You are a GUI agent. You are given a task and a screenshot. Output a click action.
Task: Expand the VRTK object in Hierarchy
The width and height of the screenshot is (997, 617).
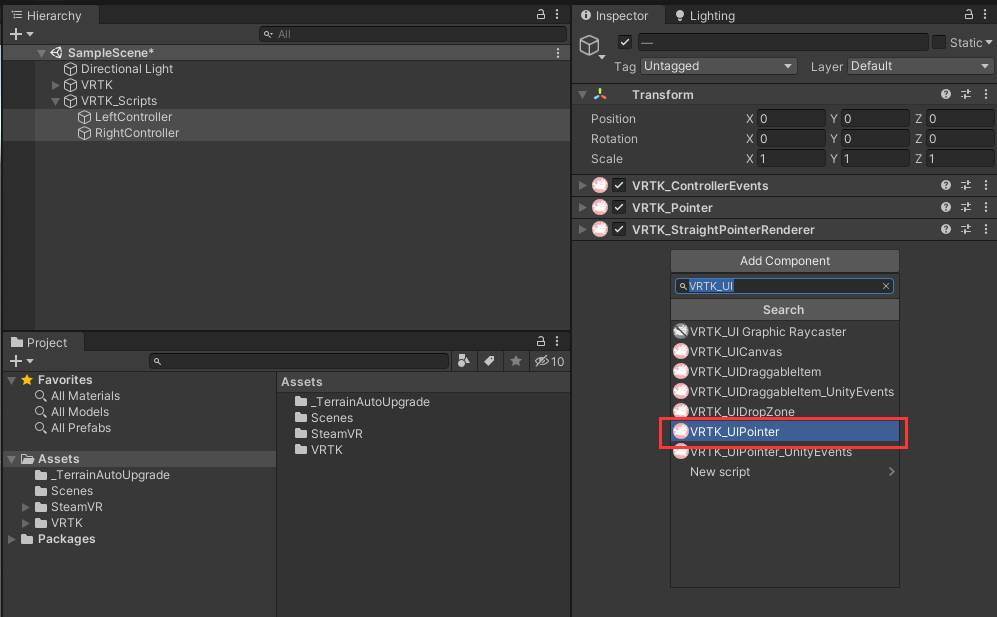coord(55,85)
